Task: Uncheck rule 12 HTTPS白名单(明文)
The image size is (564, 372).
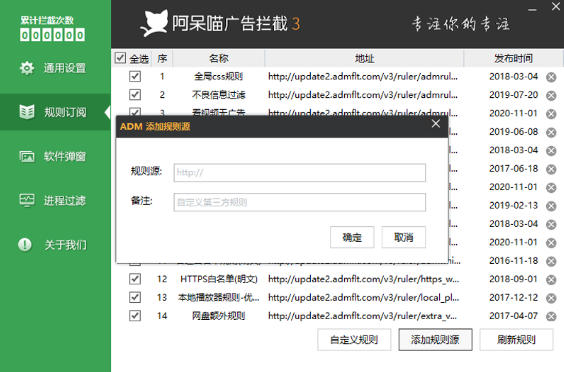Action: click(135, 279)
